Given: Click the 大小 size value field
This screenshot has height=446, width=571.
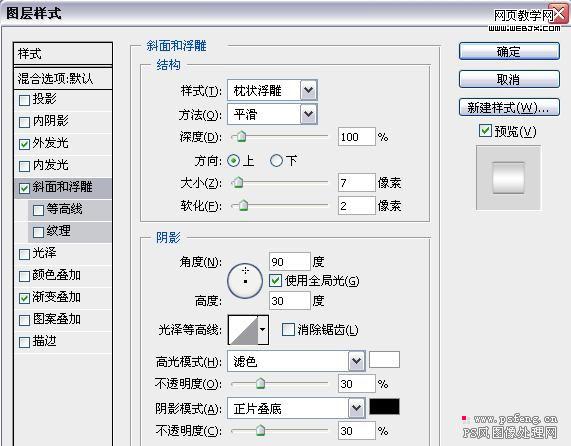Looking at the screenshot, I should coord(357,182).
